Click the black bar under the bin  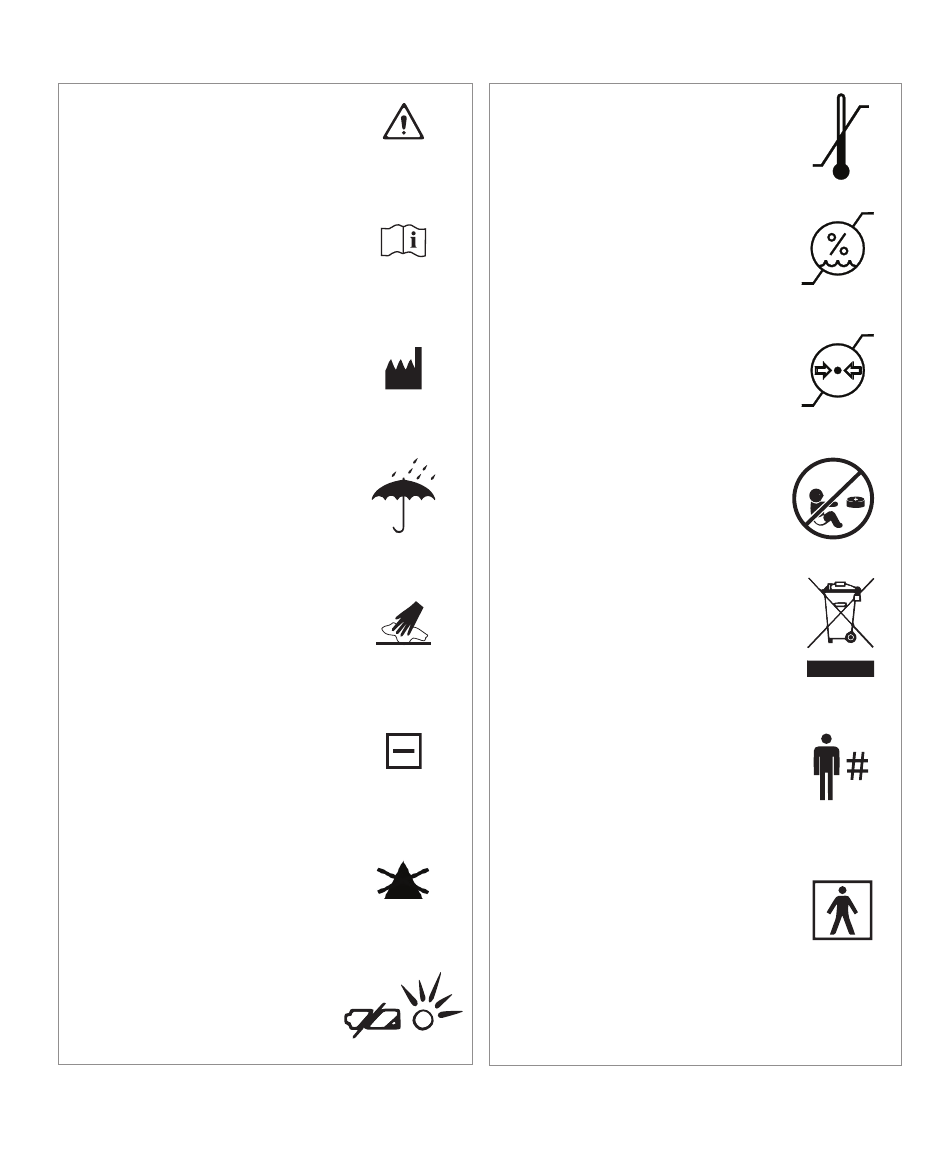coord(840,668)
